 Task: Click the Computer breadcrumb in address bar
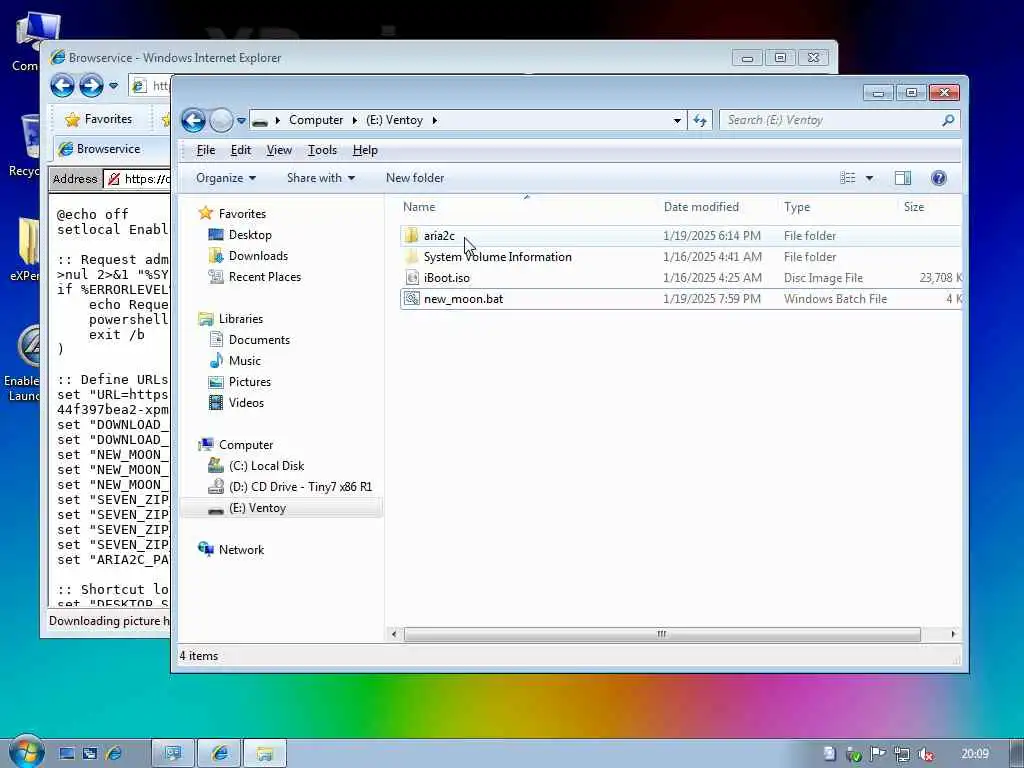point(316,120)
